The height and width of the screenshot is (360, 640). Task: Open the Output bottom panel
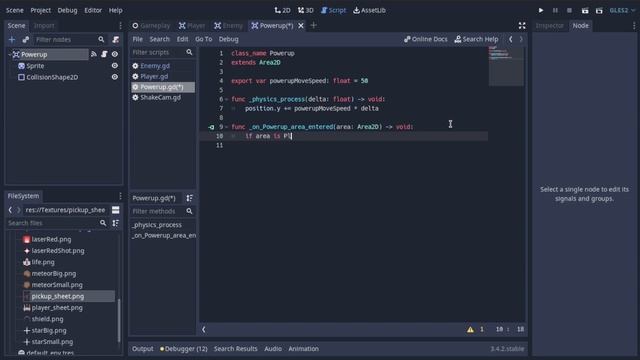click(x=142, y=349)
